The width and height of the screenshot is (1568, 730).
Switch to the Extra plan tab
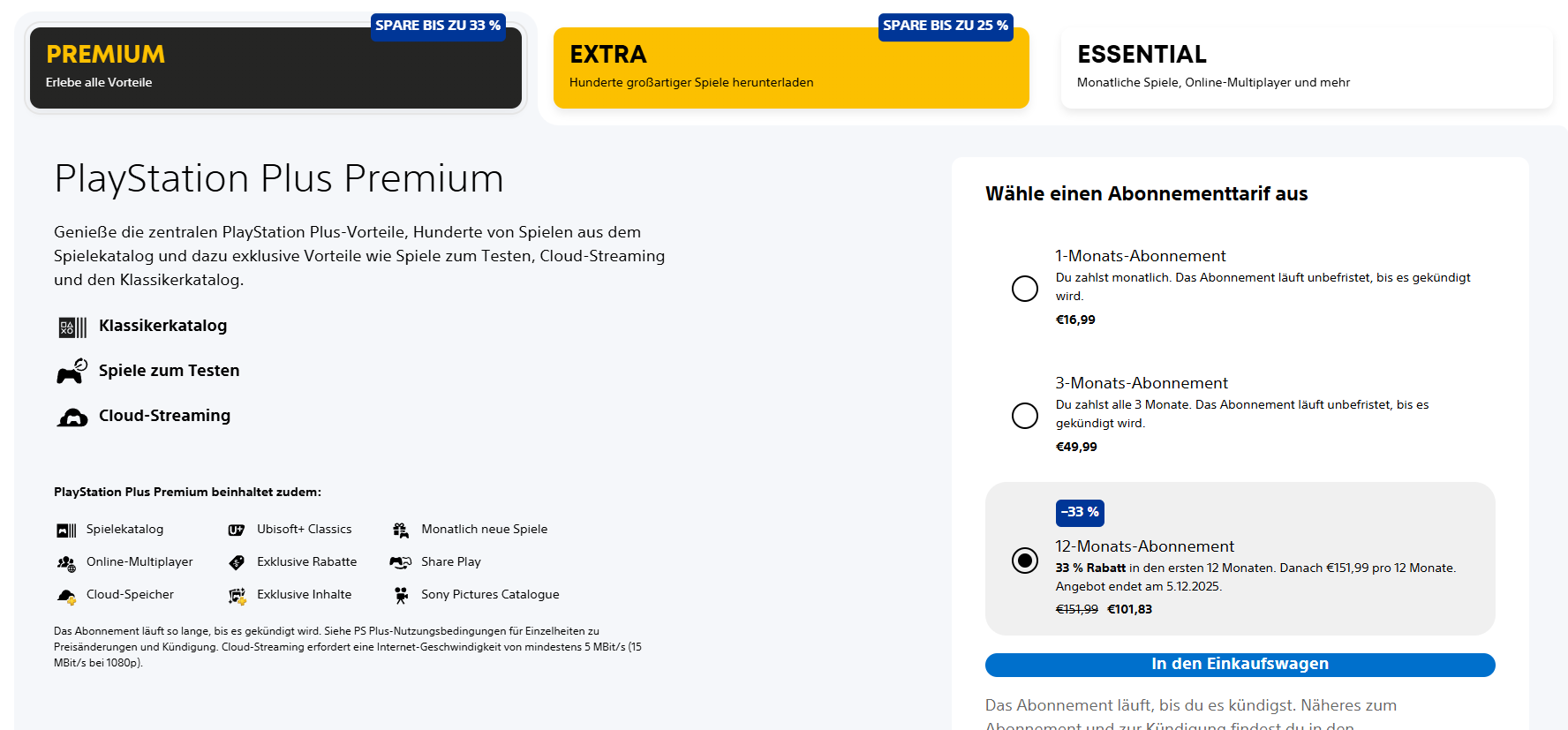coord(790,68)
